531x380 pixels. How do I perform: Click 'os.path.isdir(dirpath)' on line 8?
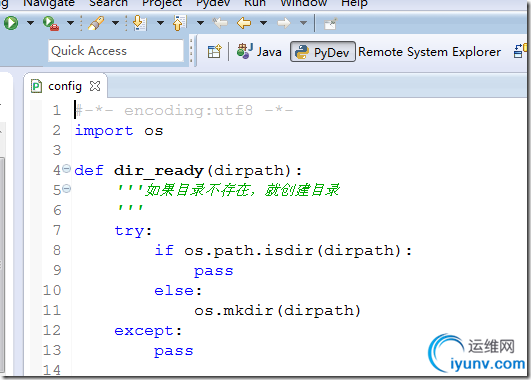tap(293, 251)
